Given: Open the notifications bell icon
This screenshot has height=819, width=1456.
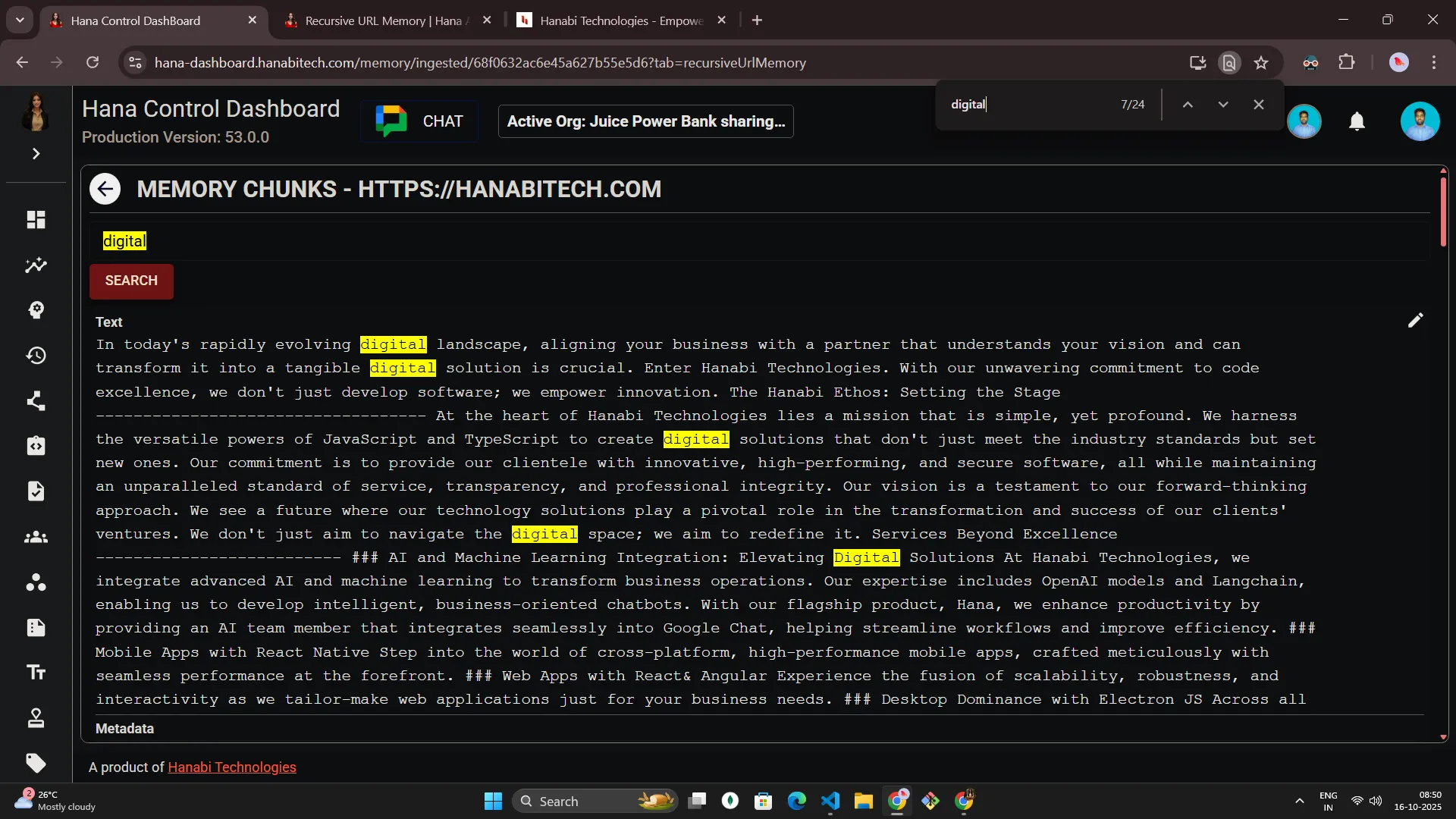Looking at the screenshot, I should (x=1357, y=121).
